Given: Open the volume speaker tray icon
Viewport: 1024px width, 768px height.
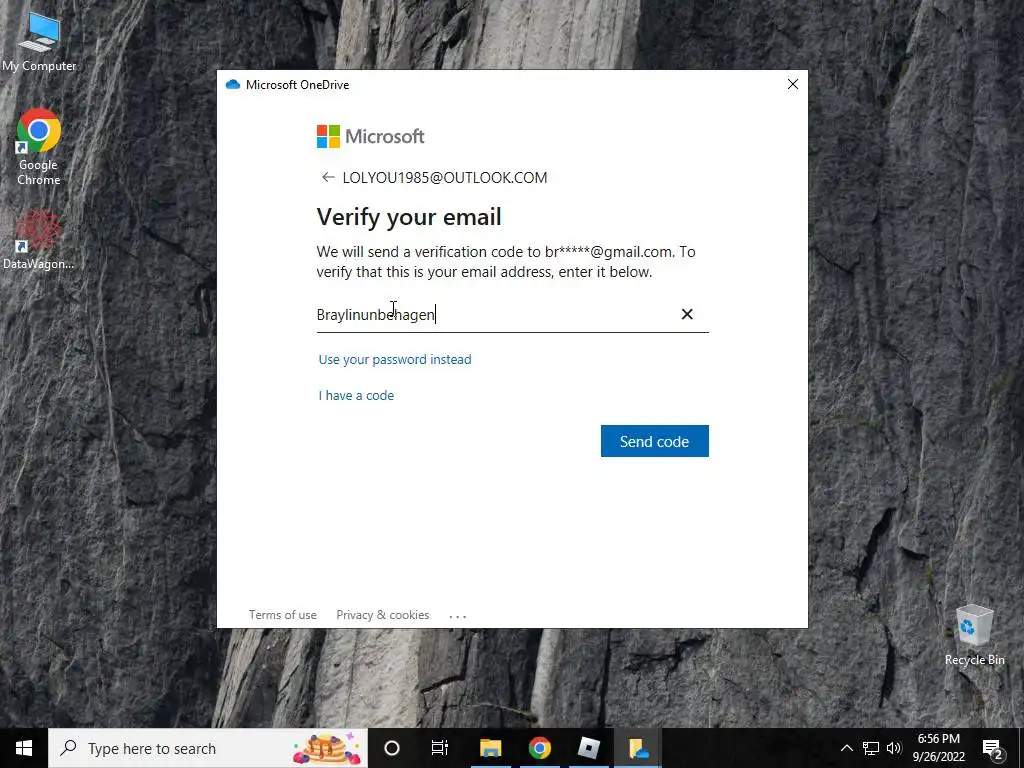Looking at the screenshot, I should coord(894,748).
